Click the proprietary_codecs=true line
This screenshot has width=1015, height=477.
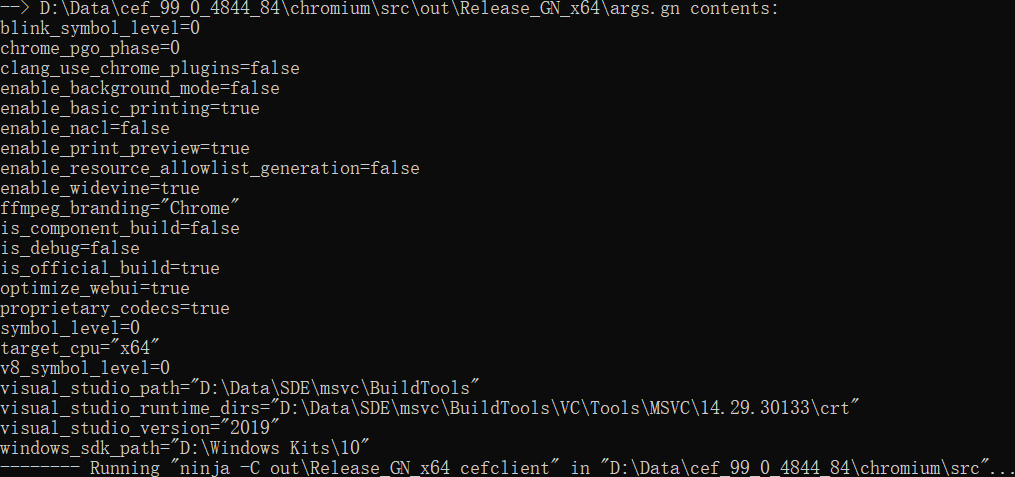tap(115, 308)
